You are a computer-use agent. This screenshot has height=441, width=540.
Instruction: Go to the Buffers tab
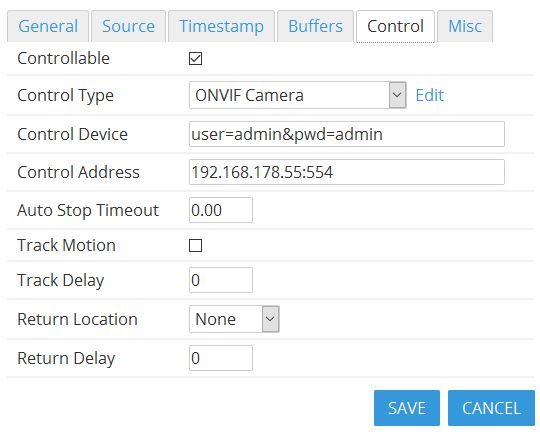(x=315, y=26)
